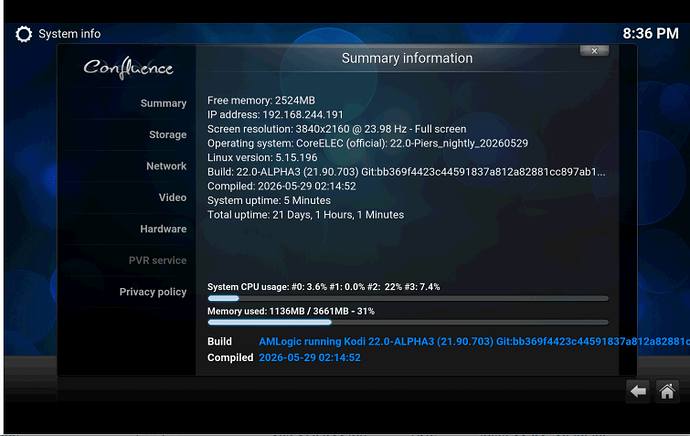The height and width of the screenshot is (436, 690).
Task: Click the Operating system CoreELEC line
Action: coord(367,143)
